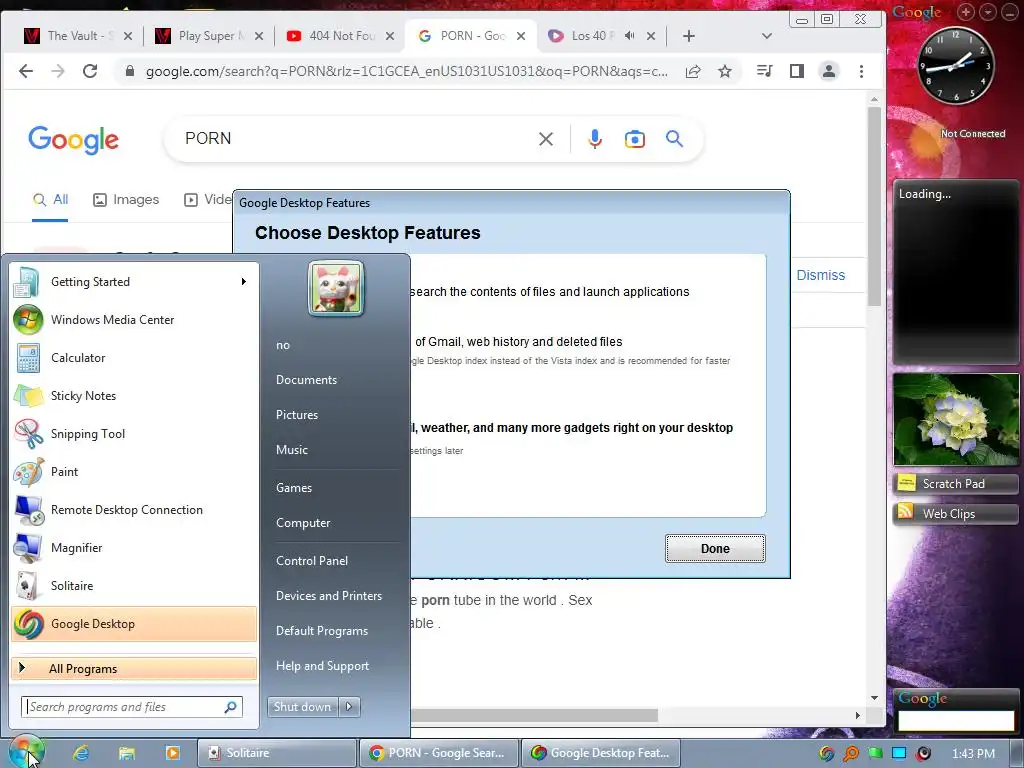This screenshot has width=1024, height=768.
Task: Open Chrome's media control icon
Action: click(764, 71)
